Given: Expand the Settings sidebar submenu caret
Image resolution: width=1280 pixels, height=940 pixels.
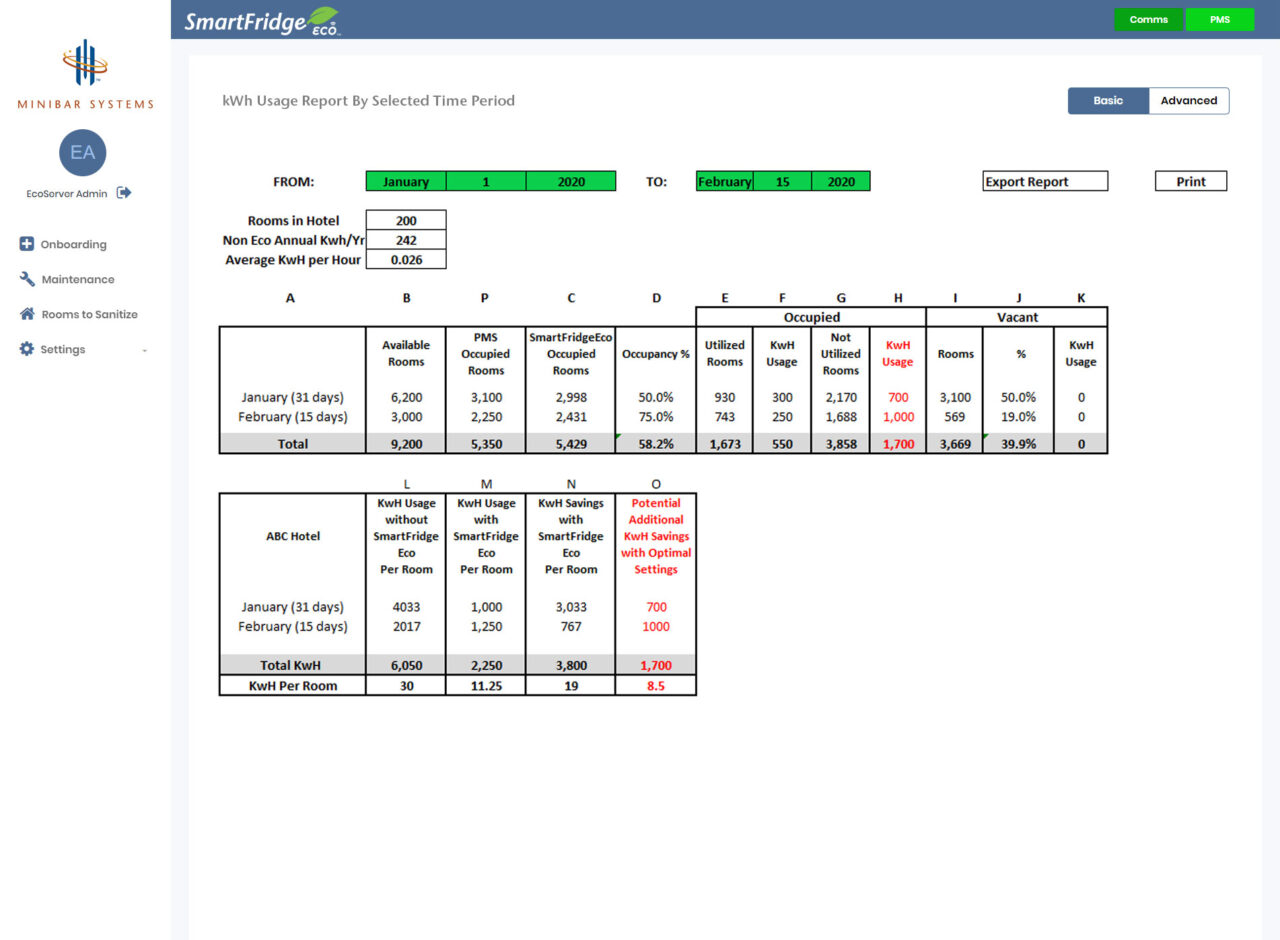Looking at the screenshot, I should 143,349.
